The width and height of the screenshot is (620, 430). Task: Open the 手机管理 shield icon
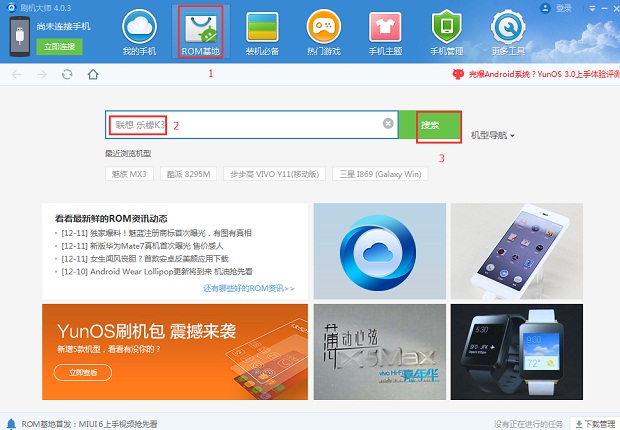click(x=447, y=32)
